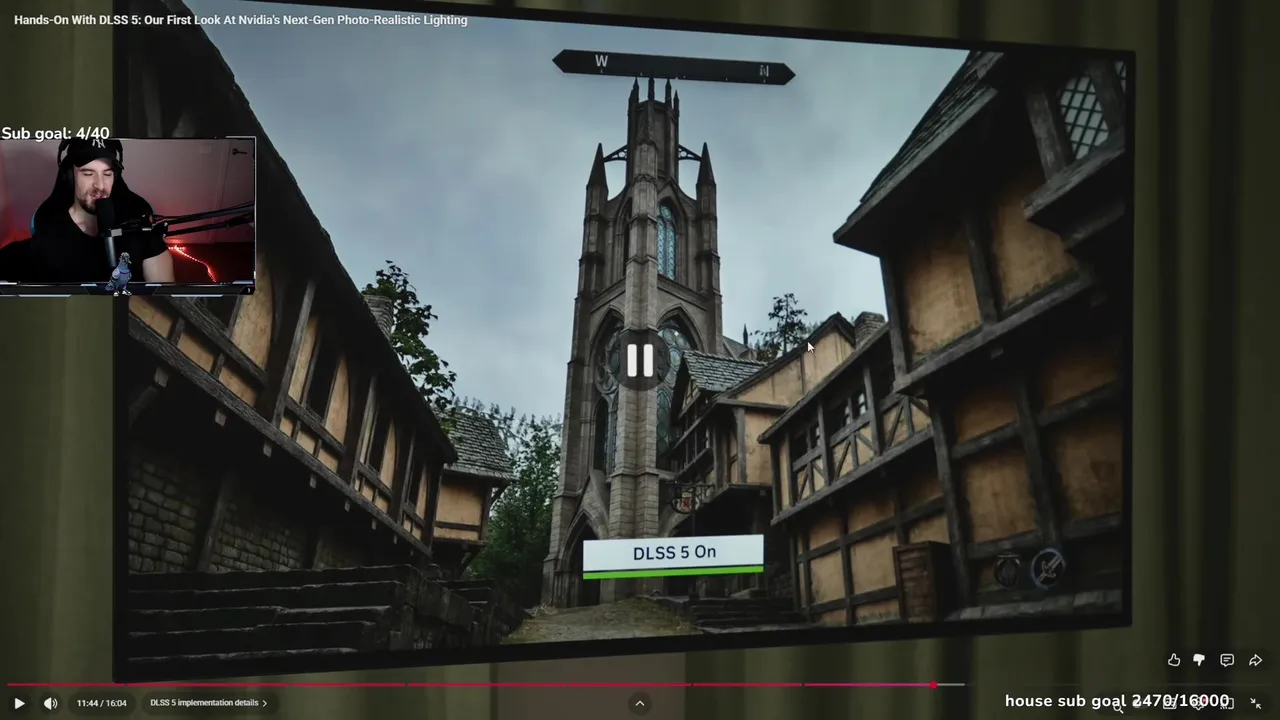
Task: Click the red scrubber handle on the progress bar
Action: (x=933, y=685)
